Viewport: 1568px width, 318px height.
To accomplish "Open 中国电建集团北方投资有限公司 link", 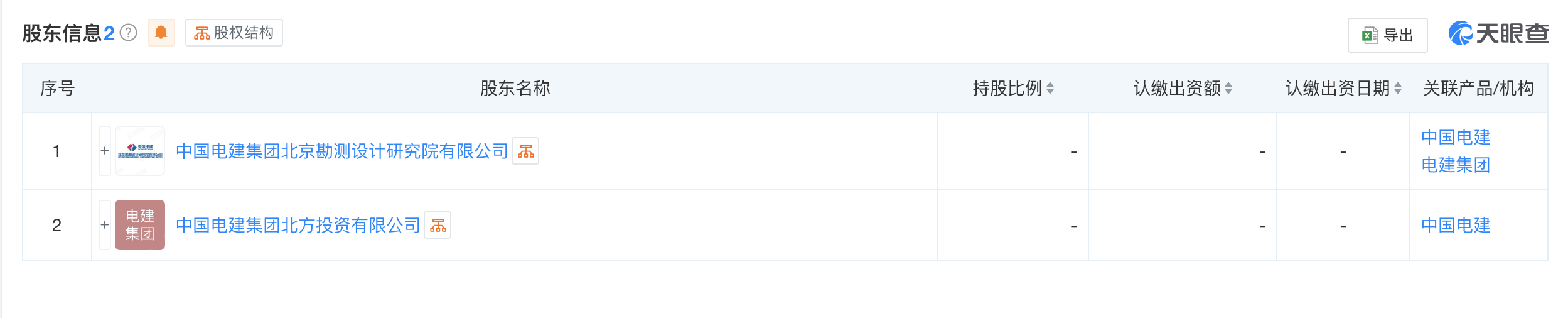I will (298, 226).
